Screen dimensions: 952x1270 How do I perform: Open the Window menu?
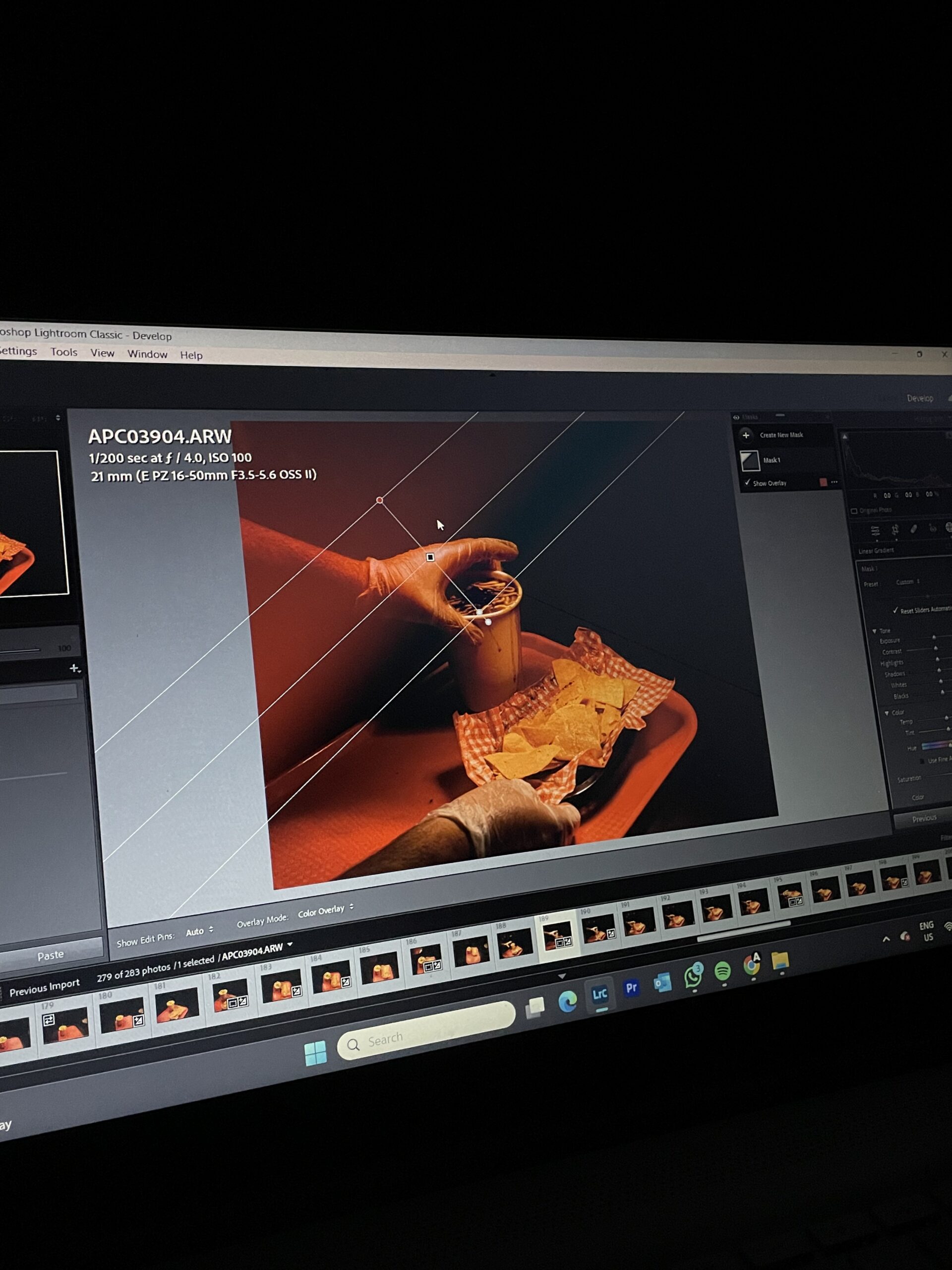coord(147,354)
